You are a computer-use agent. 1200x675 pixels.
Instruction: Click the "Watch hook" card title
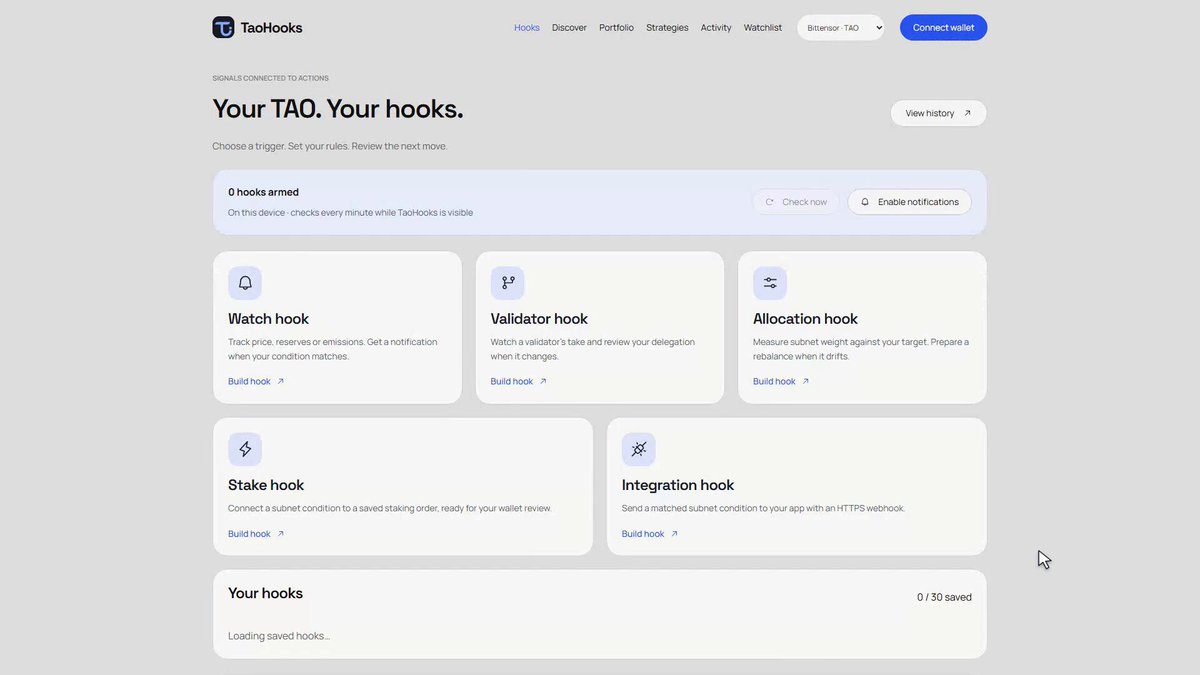(268, 319)
